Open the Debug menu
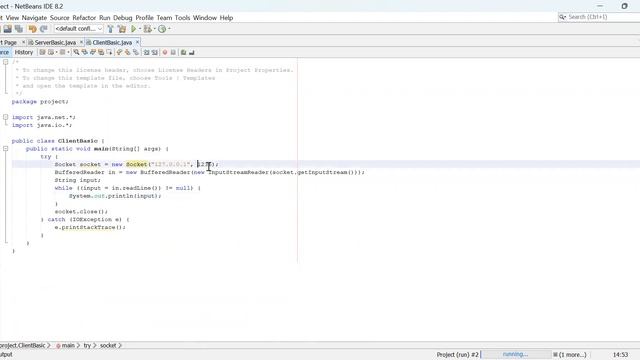Image resolution: width=640 pixels, height=360 pixels. pos(122,18)
